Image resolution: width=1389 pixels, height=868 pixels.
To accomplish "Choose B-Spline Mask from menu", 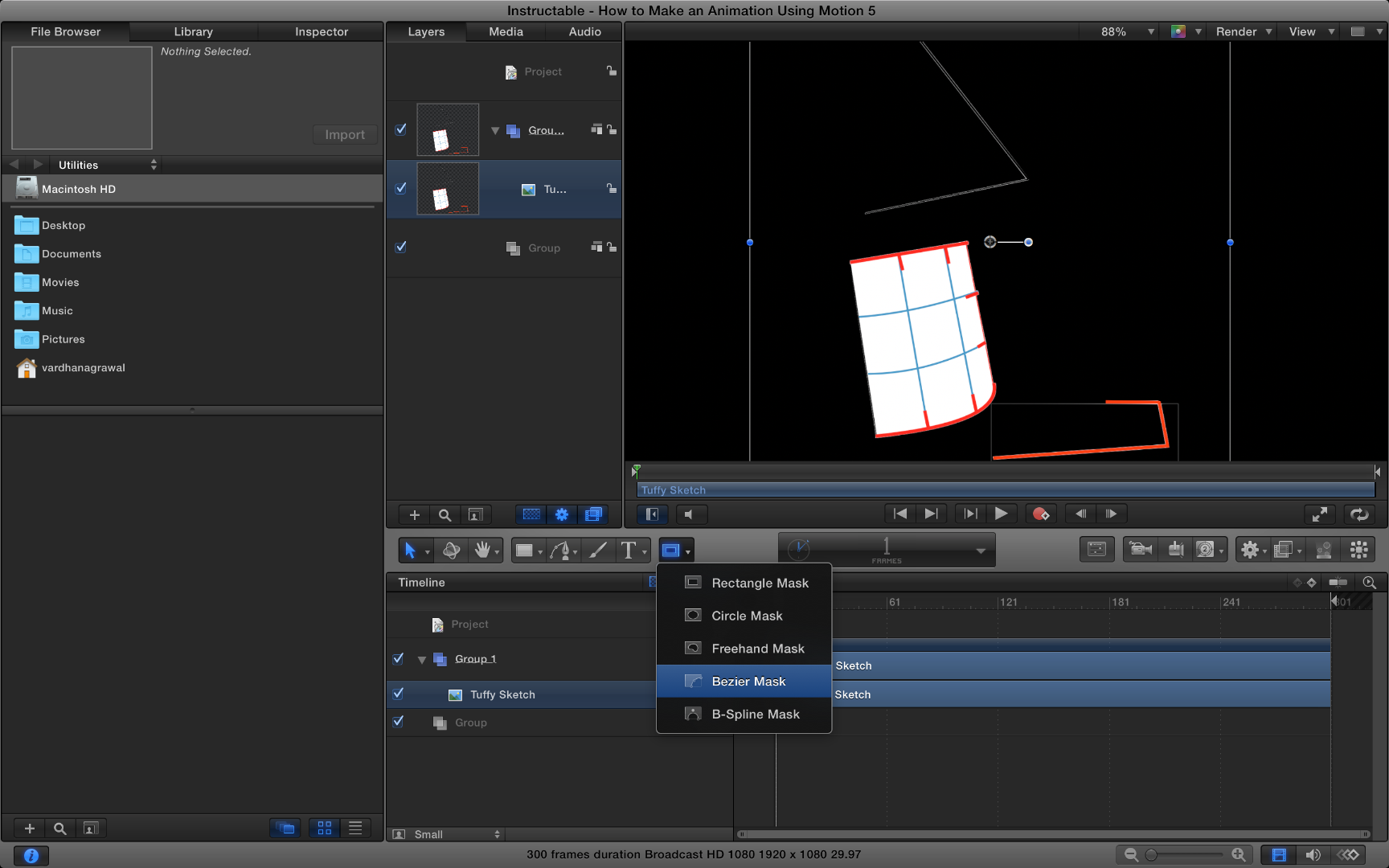I will [x=744, y=714].
